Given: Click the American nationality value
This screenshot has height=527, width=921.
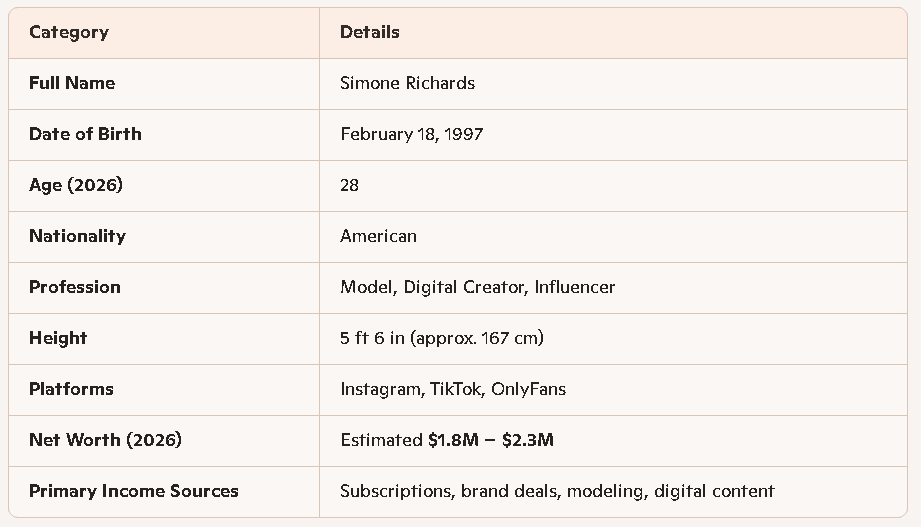Looking at the screenshot, I should pos(378,236).
